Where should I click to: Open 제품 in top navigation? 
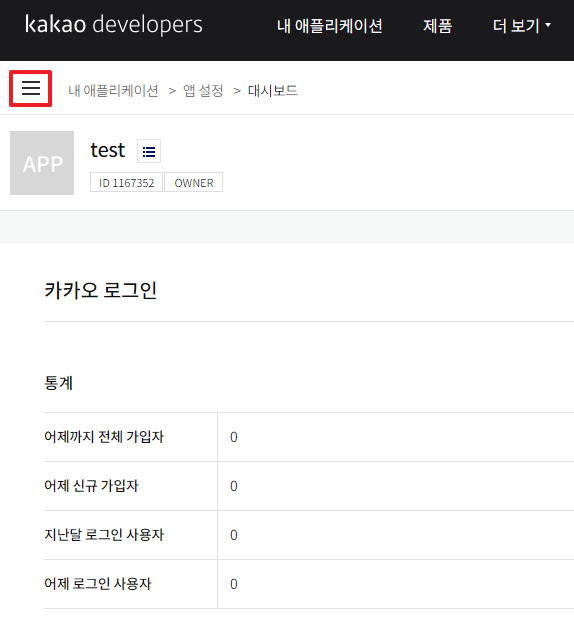(437, 26)
